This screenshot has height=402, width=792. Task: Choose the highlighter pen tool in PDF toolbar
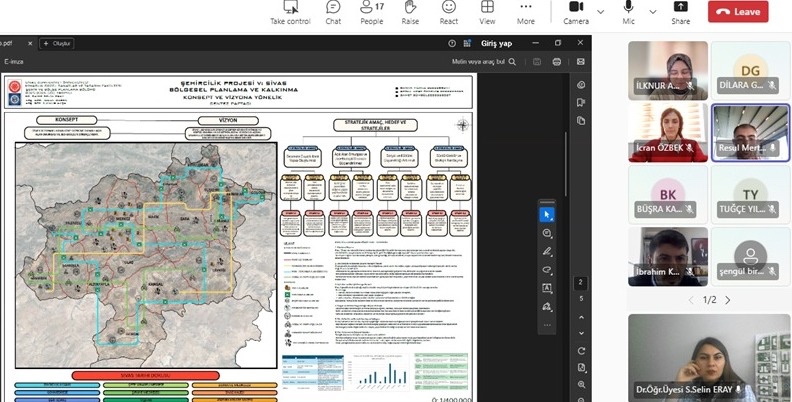[x=547, y=251]
